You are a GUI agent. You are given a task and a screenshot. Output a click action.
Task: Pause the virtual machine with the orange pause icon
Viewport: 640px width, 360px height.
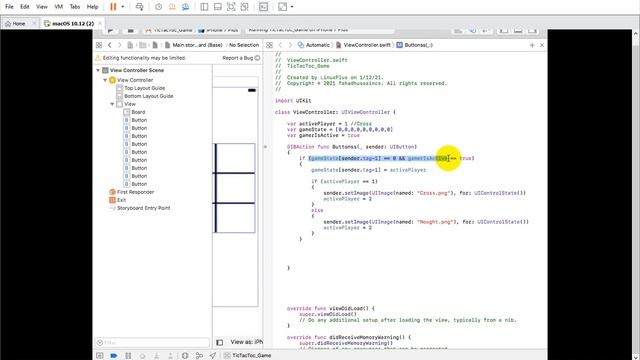pyautogui.click(x=113, y=7)
